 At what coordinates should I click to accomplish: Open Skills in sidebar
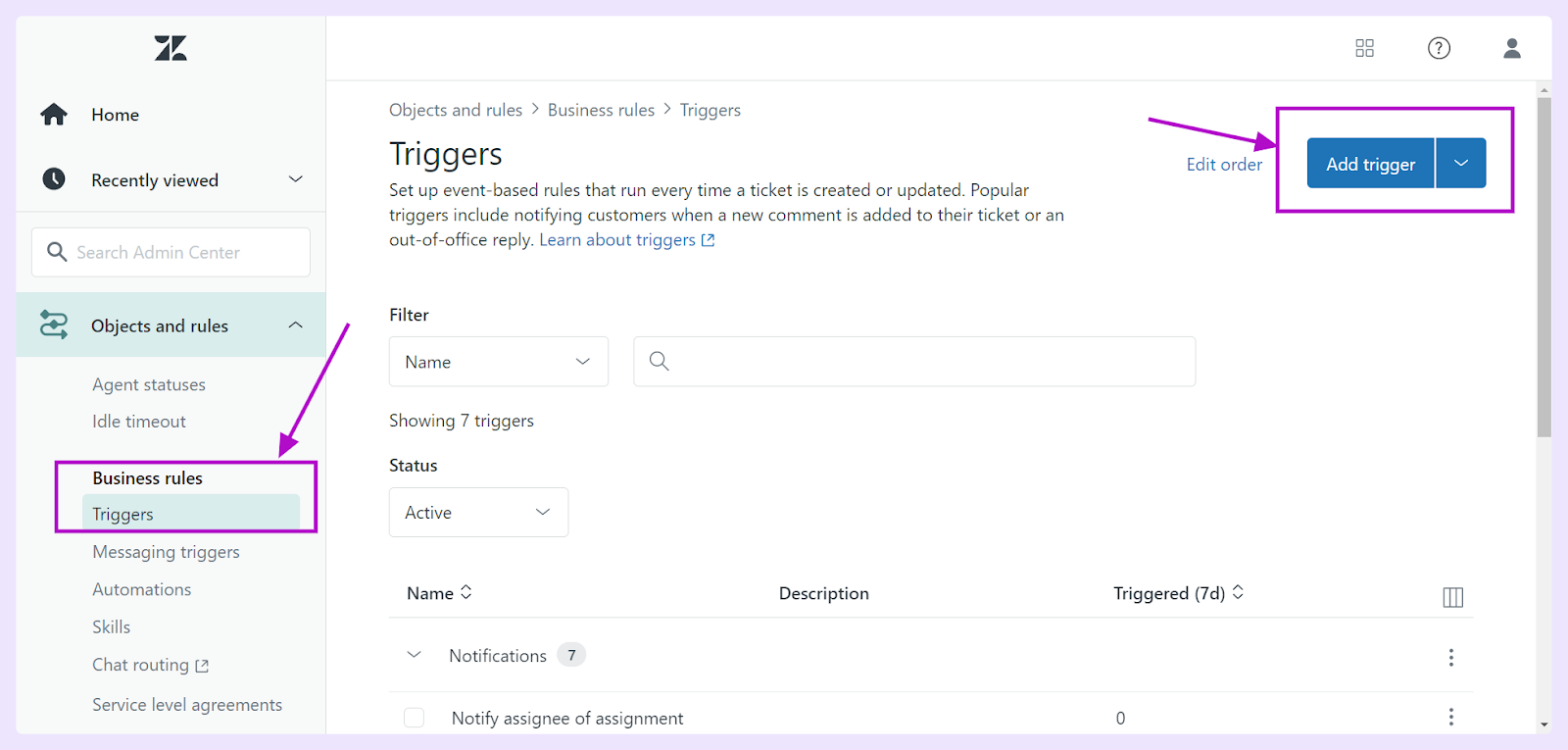[x=111, y=626]
